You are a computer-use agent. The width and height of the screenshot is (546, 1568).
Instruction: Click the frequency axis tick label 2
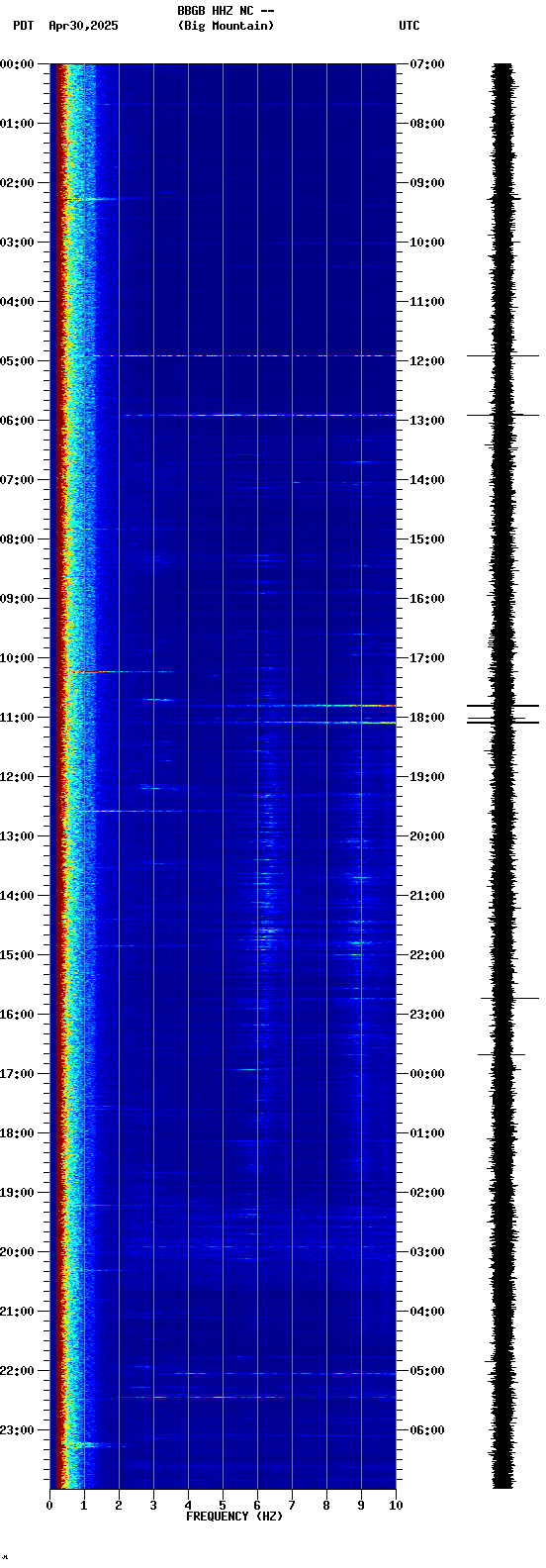coord(119,1506)
